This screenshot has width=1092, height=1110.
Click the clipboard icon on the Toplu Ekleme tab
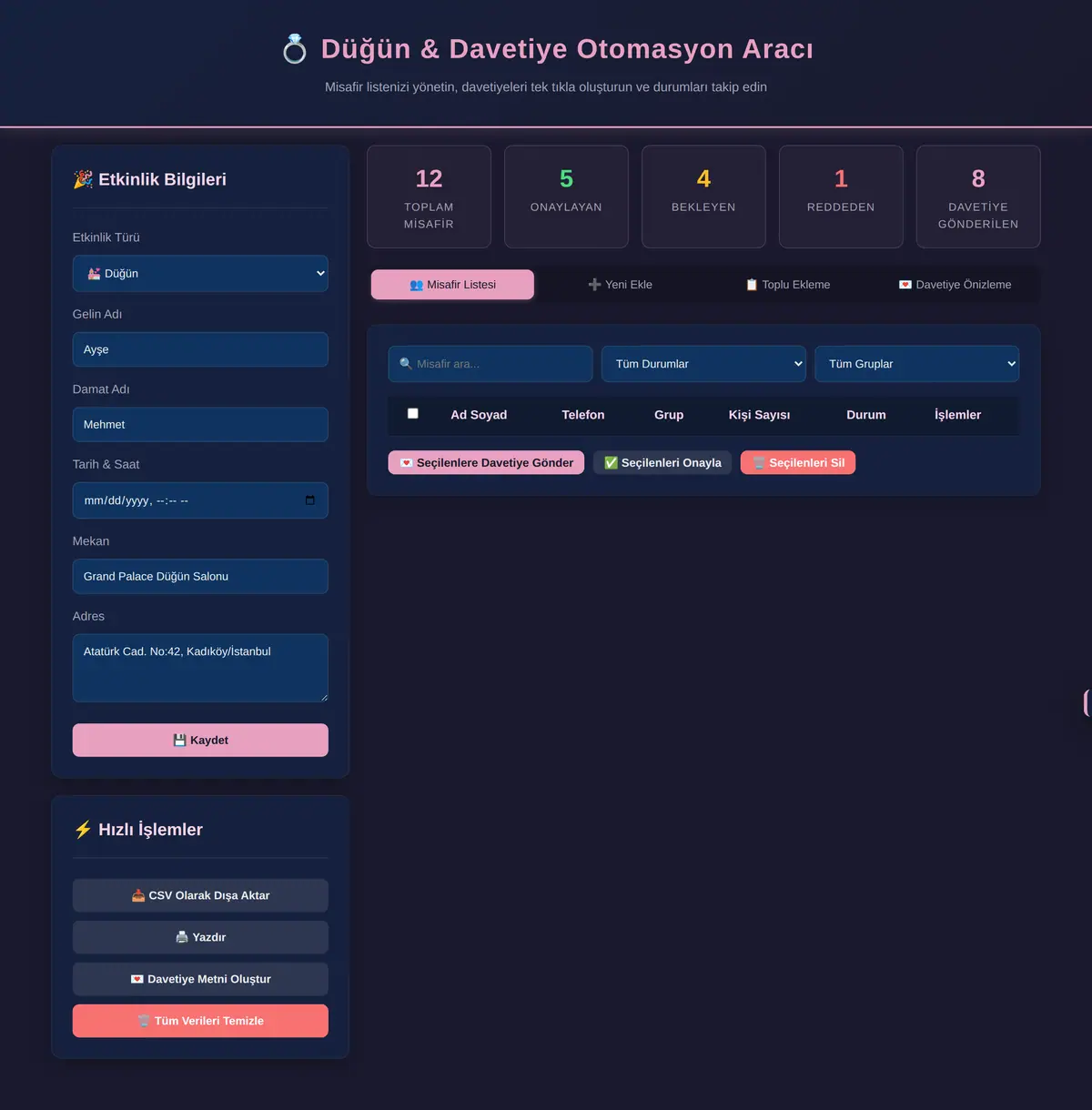752,285
